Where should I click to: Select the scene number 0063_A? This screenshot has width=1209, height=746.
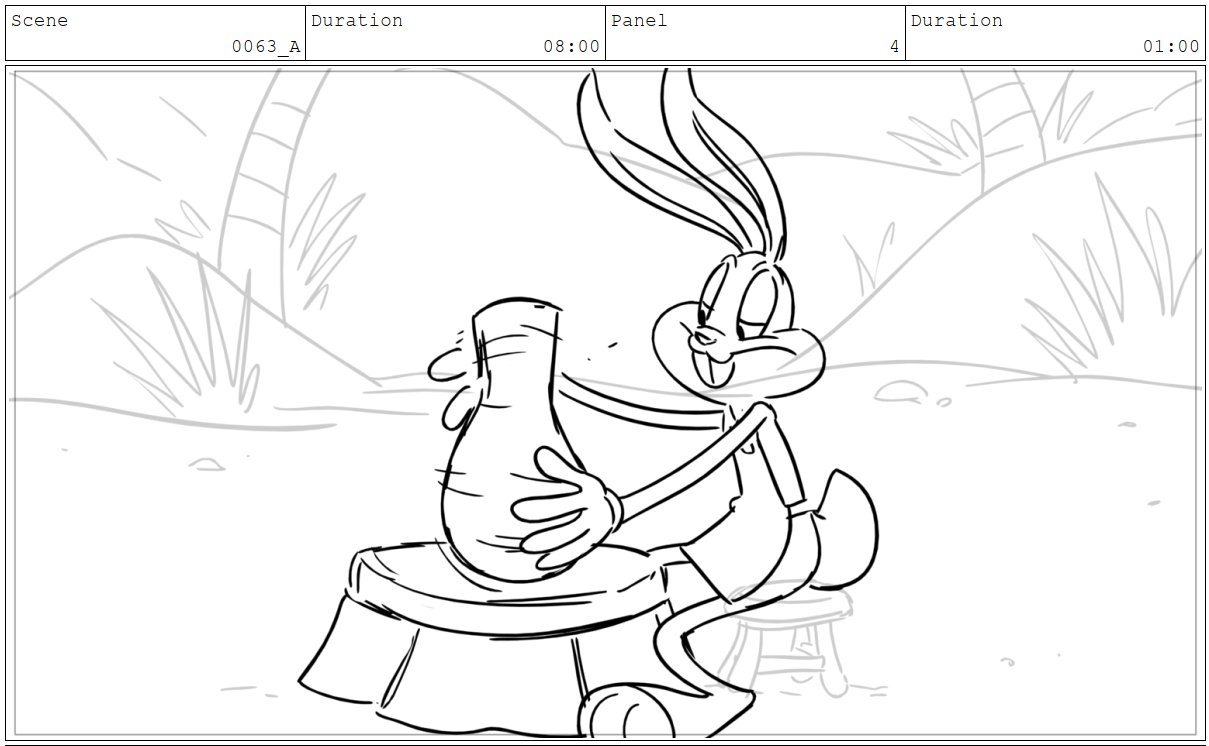[x=266, y=46]
